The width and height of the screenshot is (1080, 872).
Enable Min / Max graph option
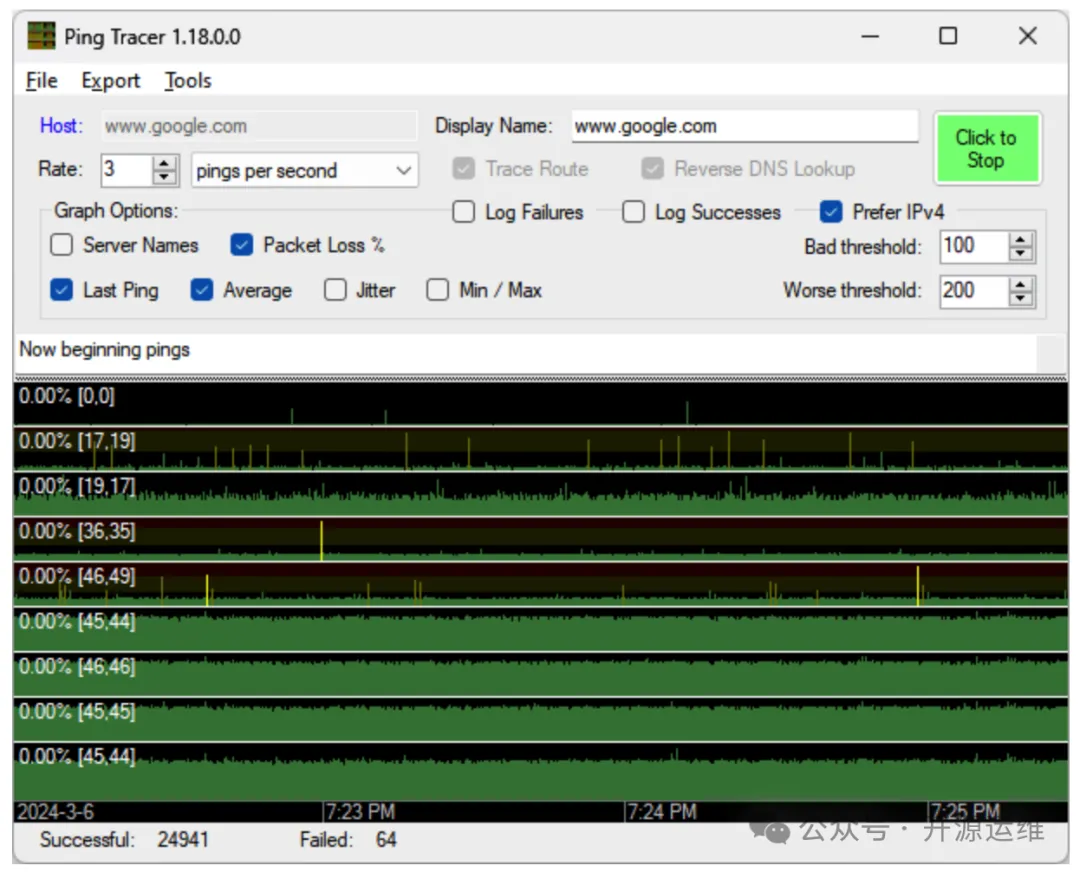click(x=437, y=290)
